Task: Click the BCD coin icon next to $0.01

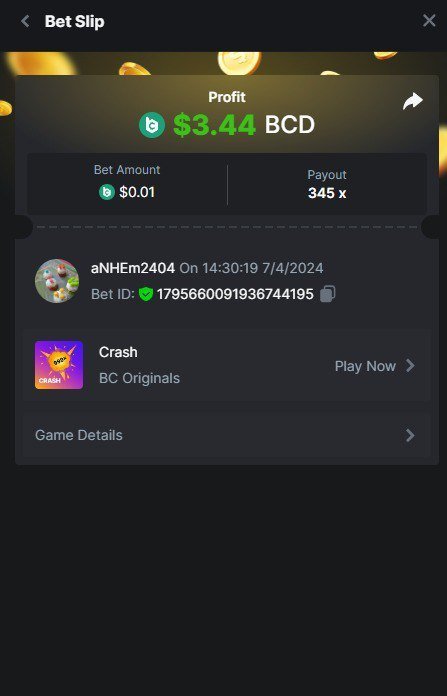Action: pos(107,192)
